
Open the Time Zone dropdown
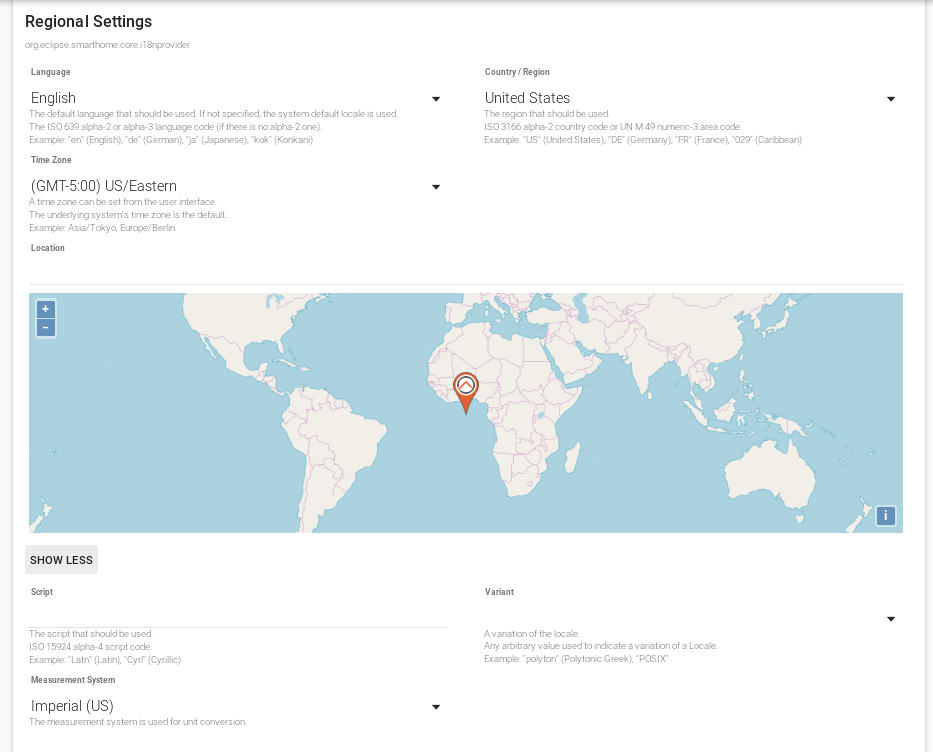pos(236,186)
